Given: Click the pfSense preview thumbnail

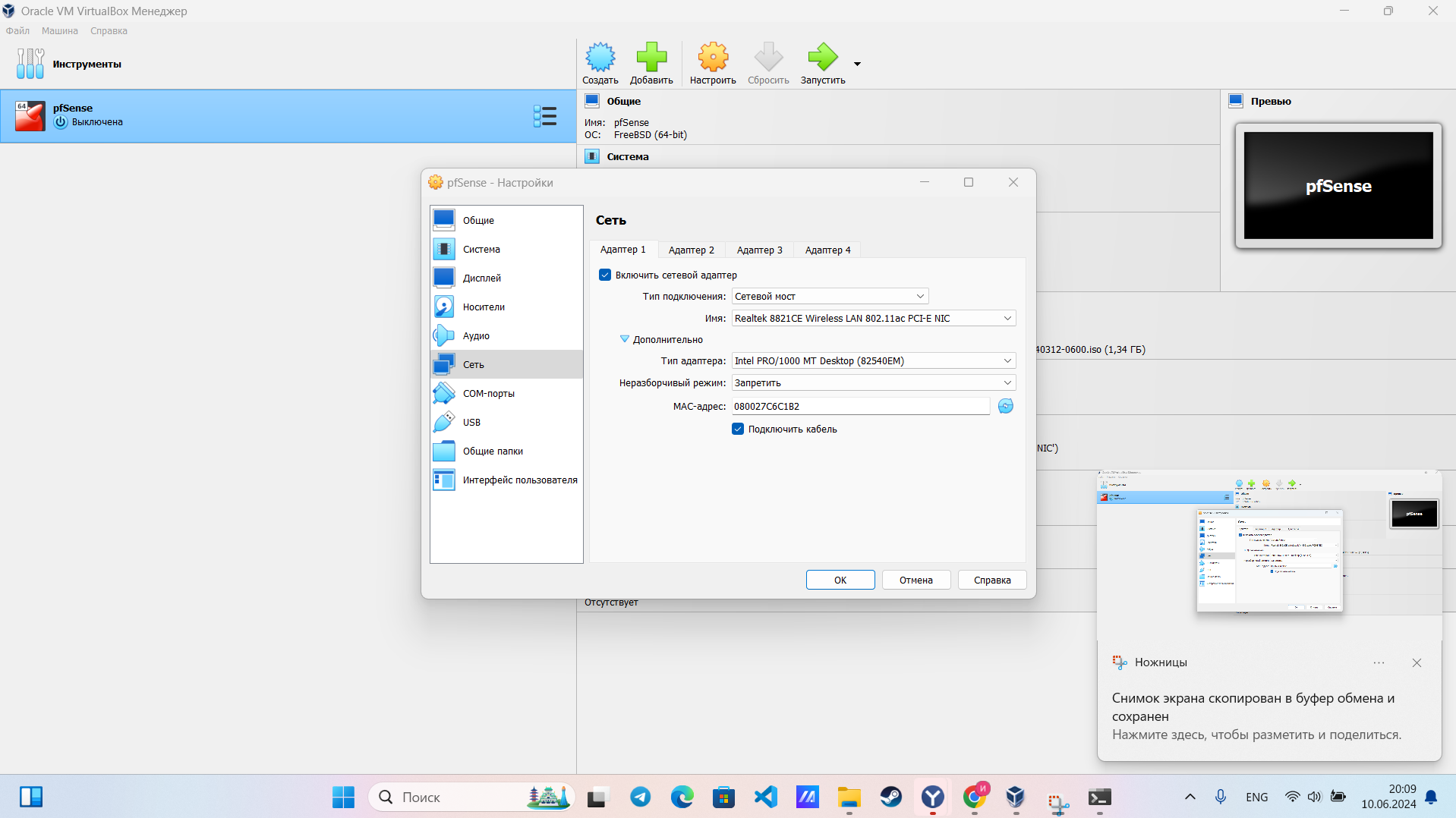Looking at the screenshot, I should [x=1338, y=186].
